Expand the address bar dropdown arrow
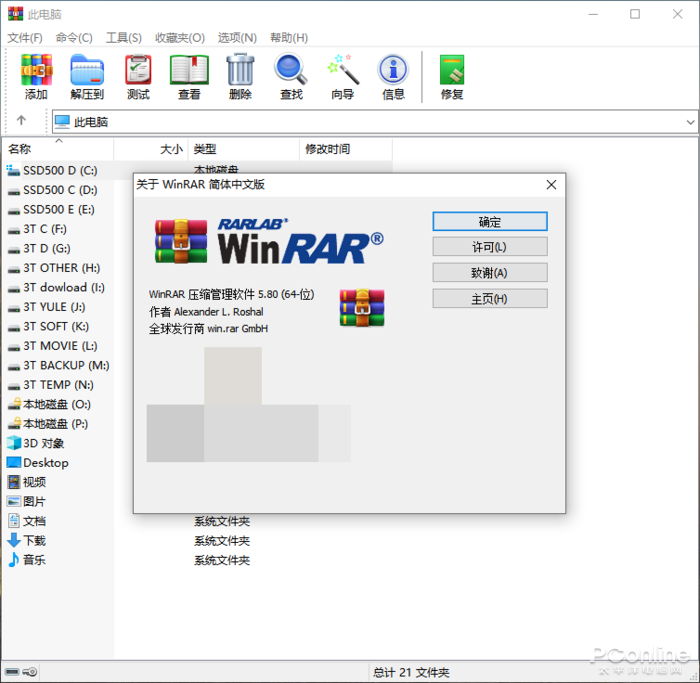 pyautogui.click(x=690, y=122)
